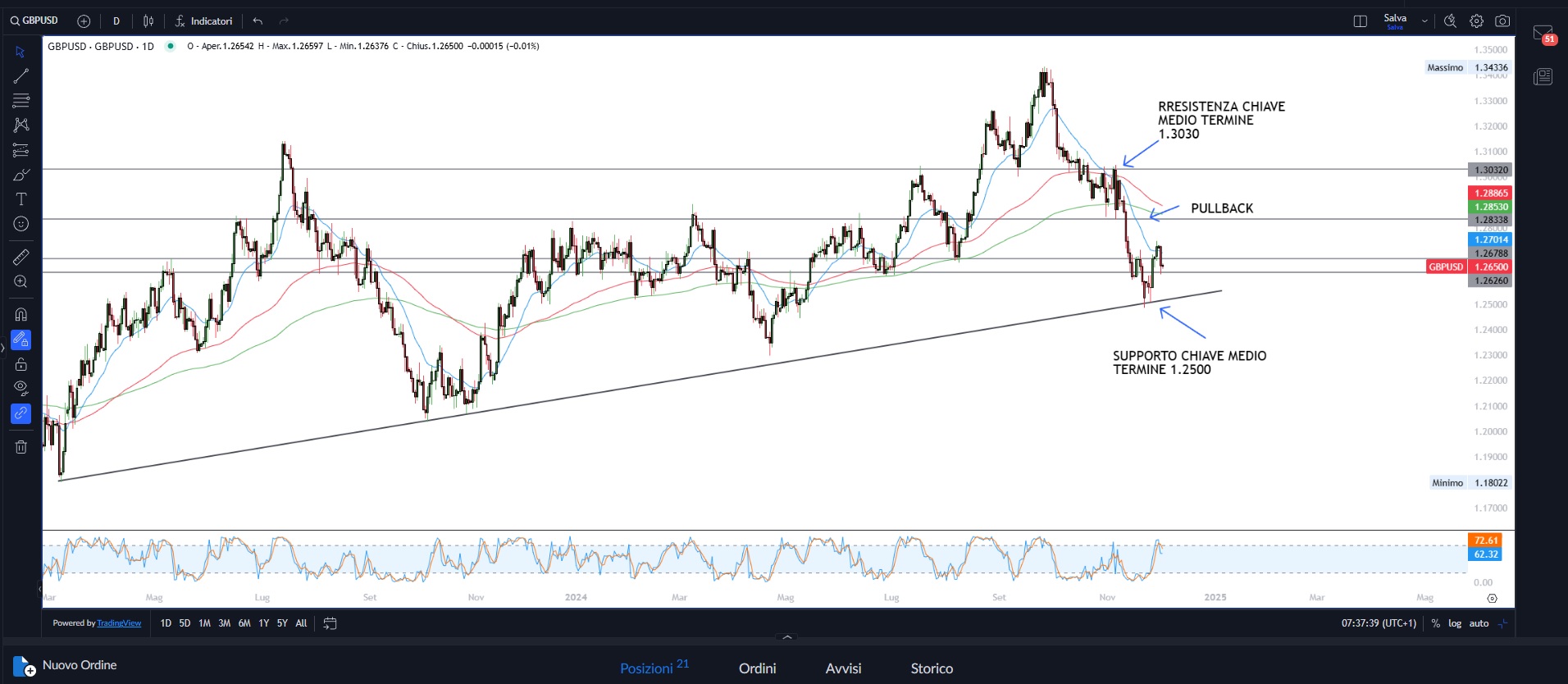Select the trend line drawing tool
This screenshot has height=684, width=1568.
(21, 76)
